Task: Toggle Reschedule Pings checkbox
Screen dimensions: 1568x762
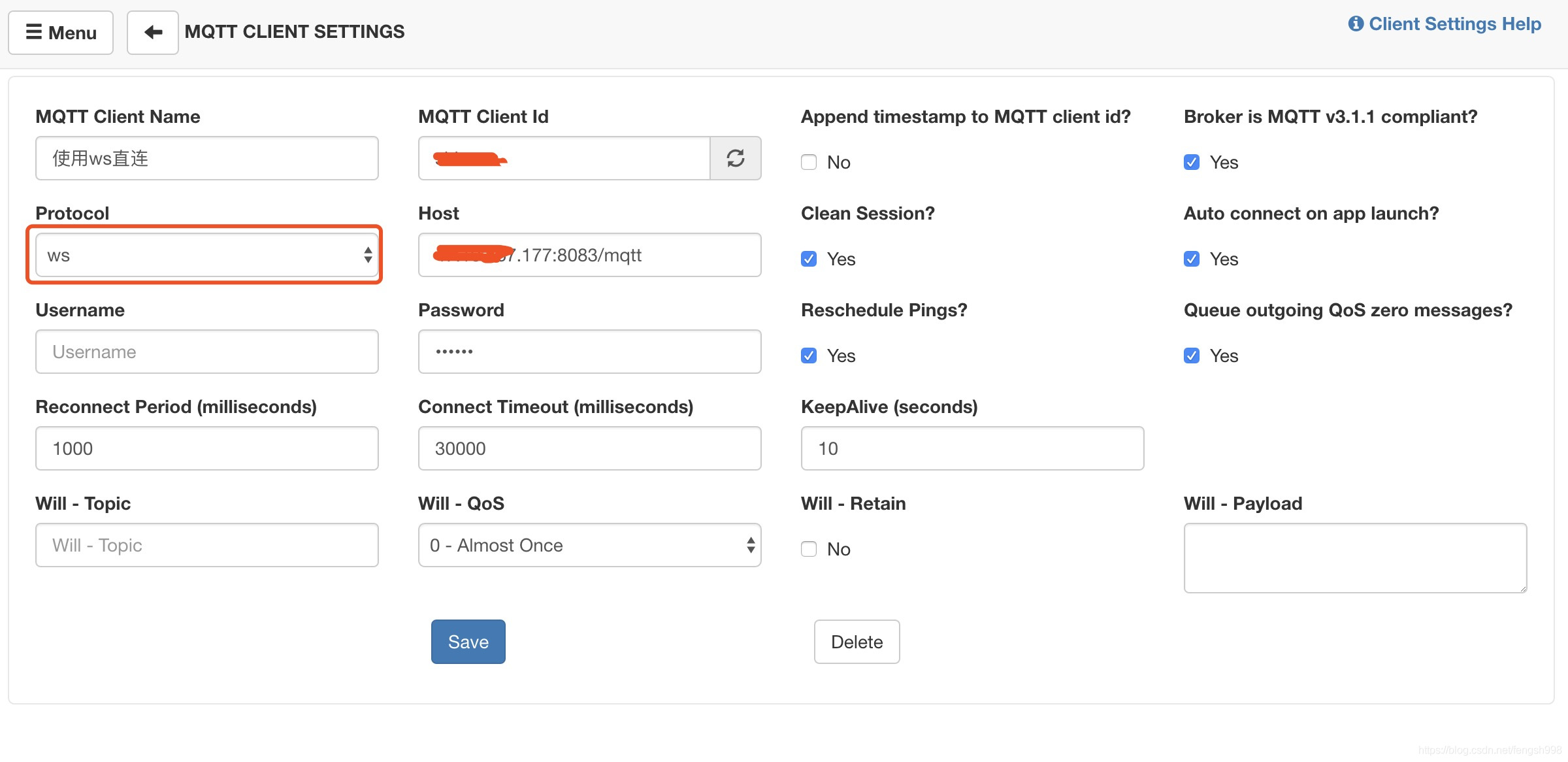Action: [x=809, y=356]
